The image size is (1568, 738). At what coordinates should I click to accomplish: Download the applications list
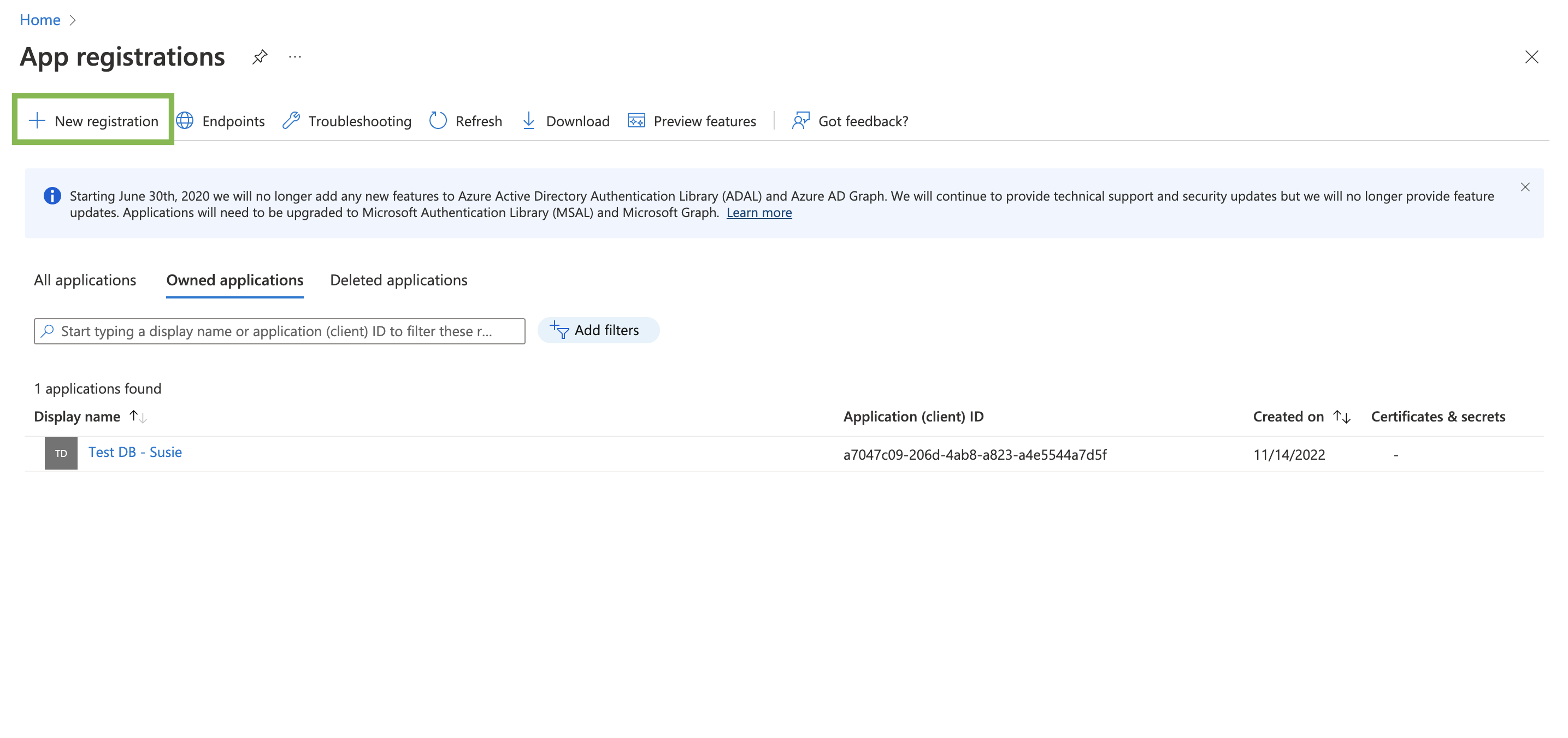tap(565, 121)
